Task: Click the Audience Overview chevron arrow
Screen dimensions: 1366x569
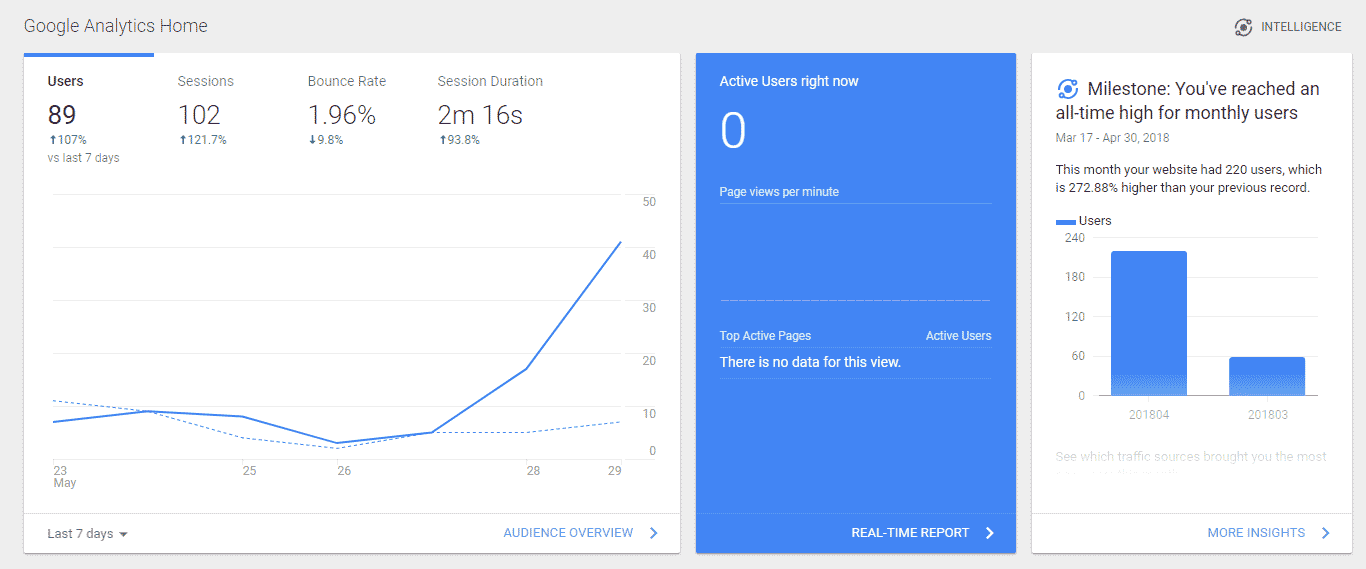Action: [654, 533]
